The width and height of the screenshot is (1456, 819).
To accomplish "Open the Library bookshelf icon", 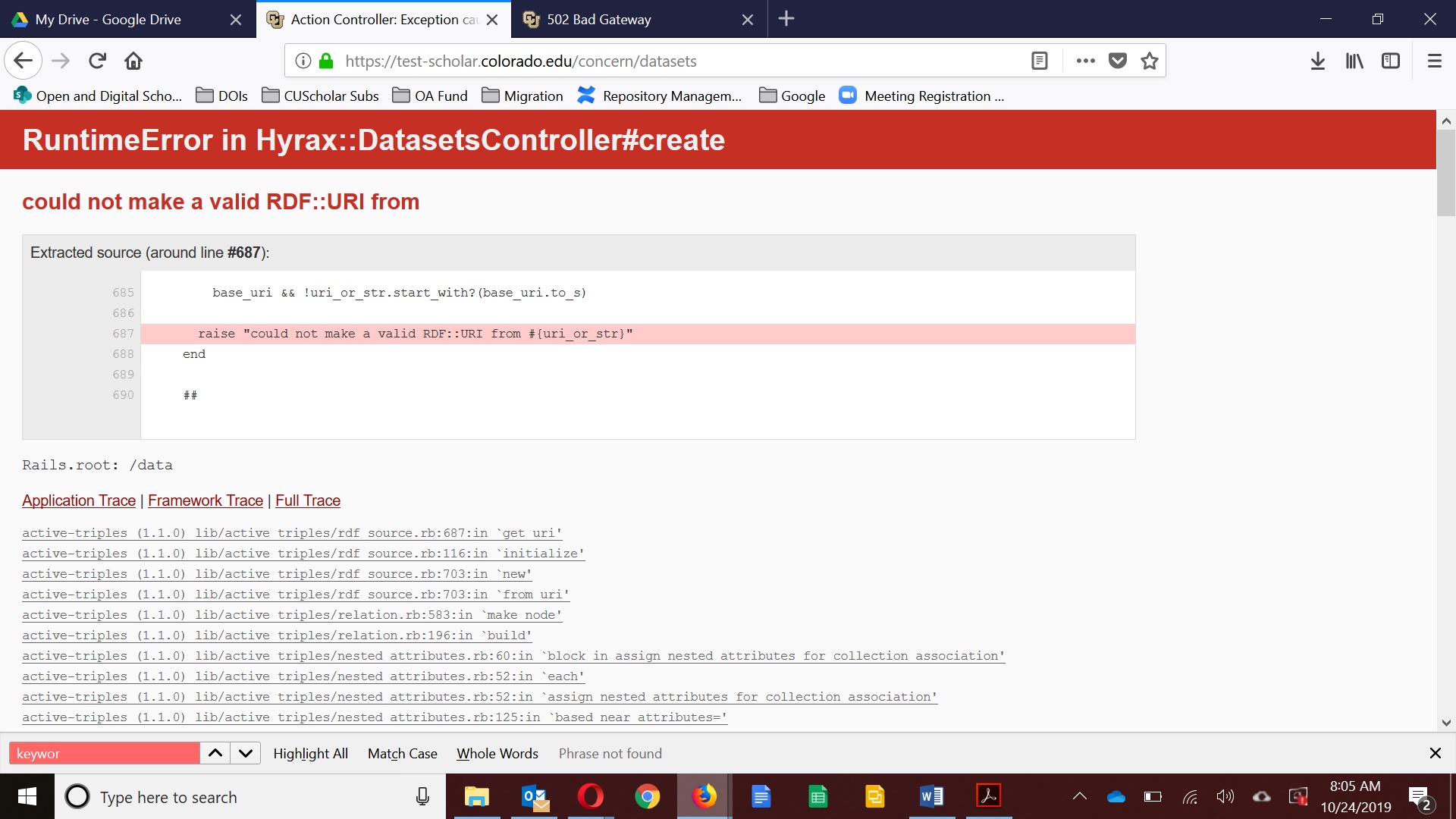I will [1354, 61].
